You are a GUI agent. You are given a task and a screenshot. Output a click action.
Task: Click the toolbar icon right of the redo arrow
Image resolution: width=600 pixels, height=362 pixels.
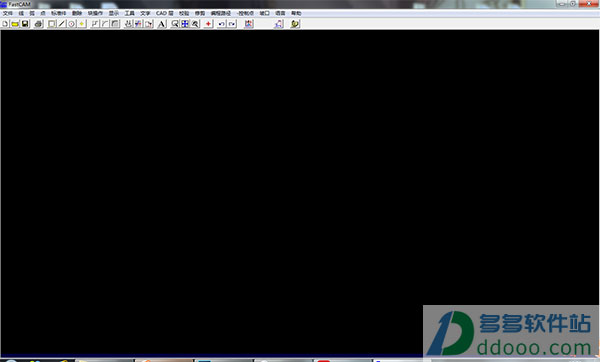tap(249, 24)
